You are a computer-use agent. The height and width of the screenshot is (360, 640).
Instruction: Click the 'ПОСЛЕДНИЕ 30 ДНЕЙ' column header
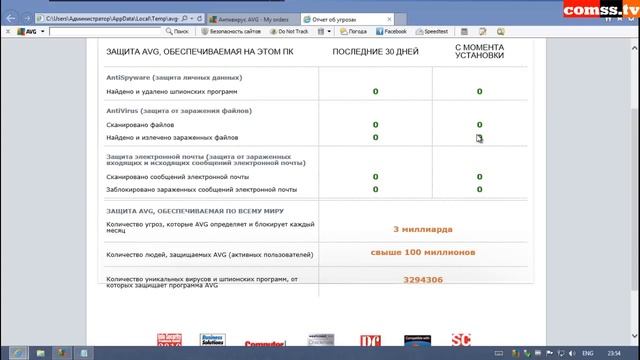376,52
